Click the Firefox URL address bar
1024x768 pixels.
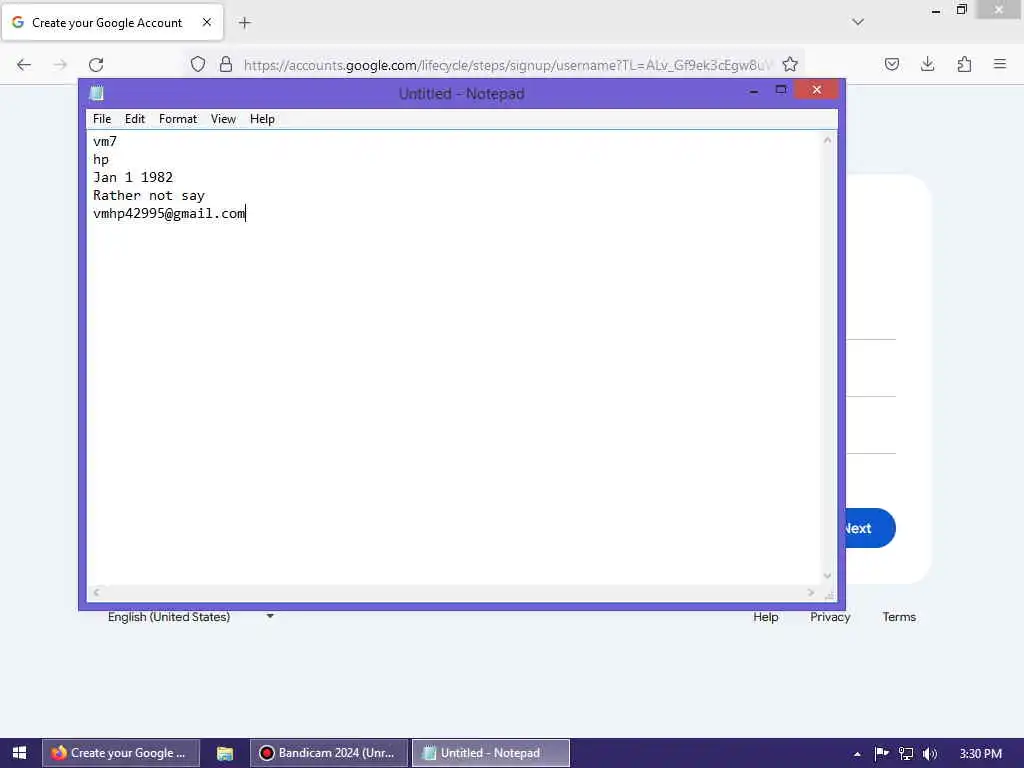pos(507,65)
